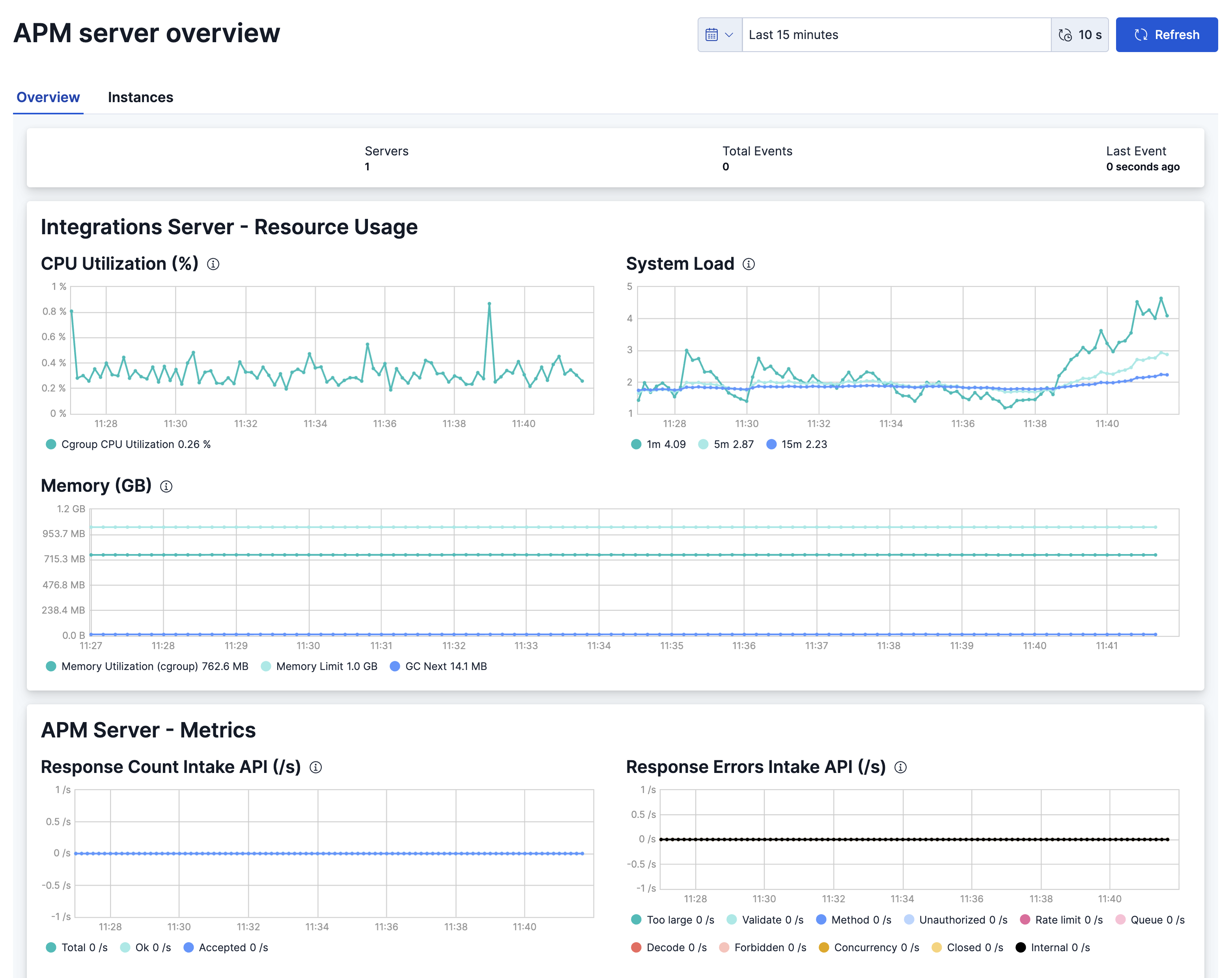Click the info icon beside Memory (GB)
This screenshot has height=978, width=1232.
pyautogui.click(x=166, y=487)
